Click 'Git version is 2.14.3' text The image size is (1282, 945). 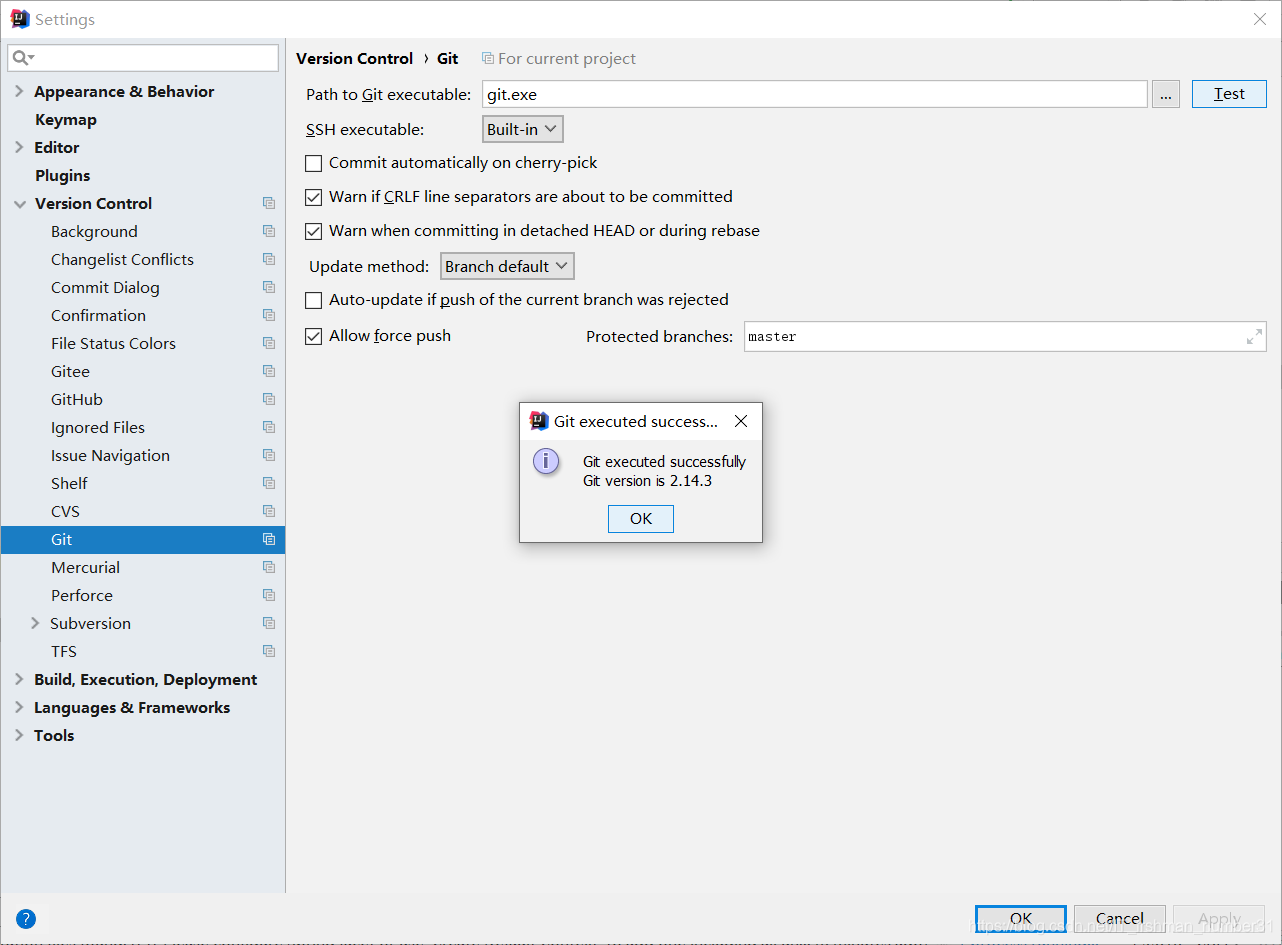(647, 481)
